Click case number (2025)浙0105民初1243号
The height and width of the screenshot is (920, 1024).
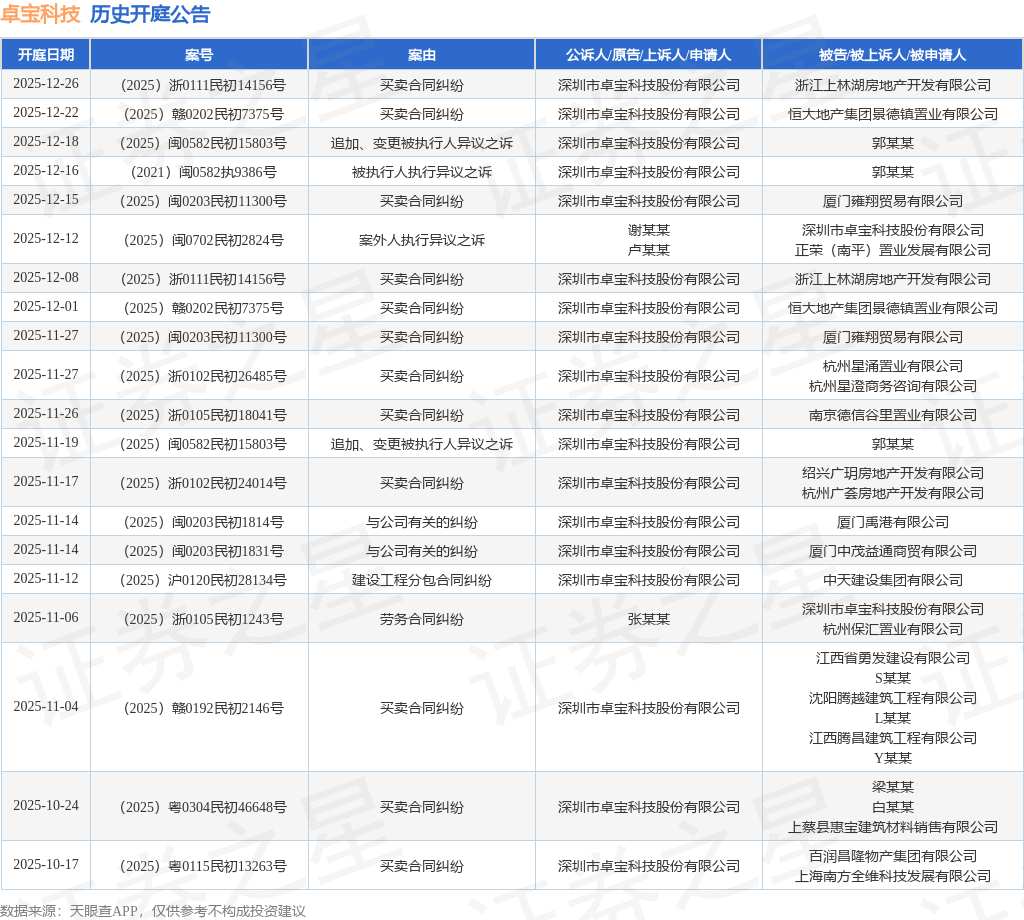[x=204, y=619]
